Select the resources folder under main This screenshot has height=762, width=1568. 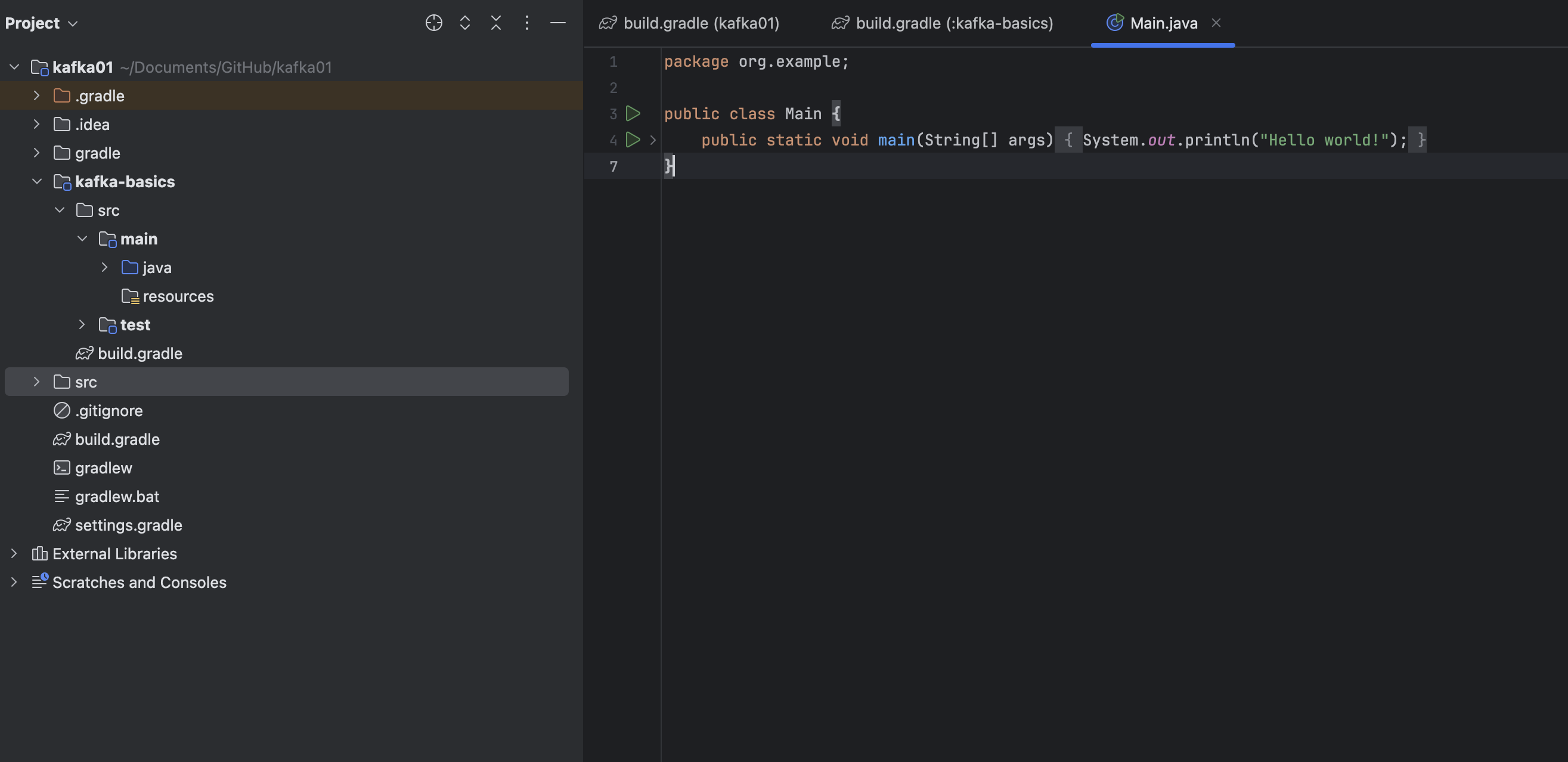click(178, 296)
